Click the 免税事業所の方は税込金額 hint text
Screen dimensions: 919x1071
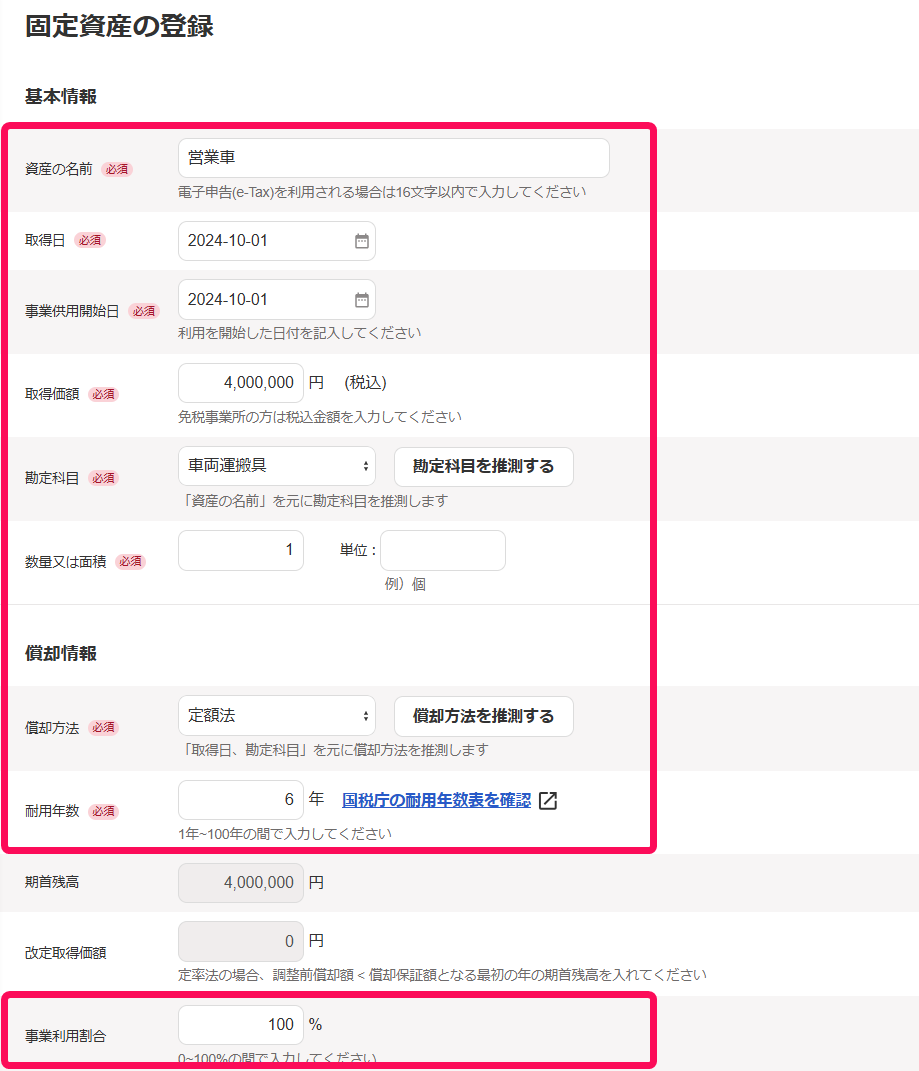[320, 417]
